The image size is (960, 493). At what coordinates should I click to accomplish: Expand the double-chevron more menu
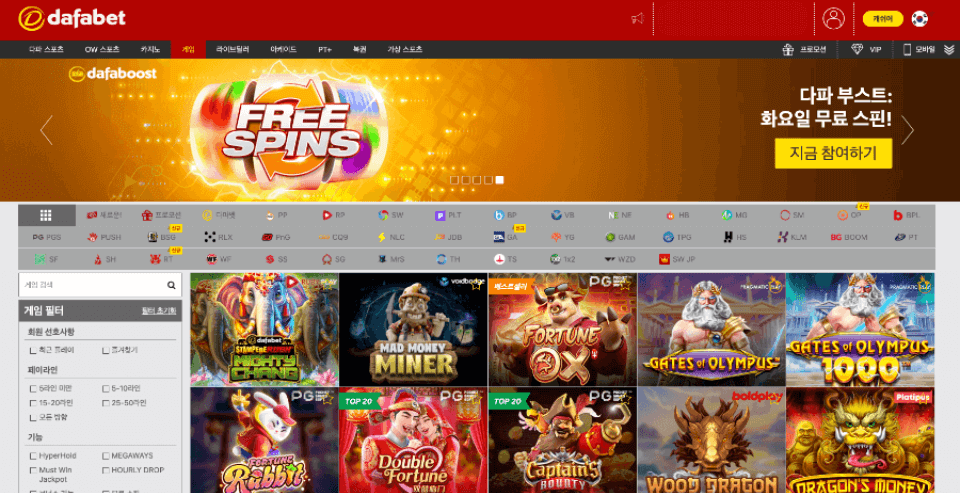click(949, 50)
